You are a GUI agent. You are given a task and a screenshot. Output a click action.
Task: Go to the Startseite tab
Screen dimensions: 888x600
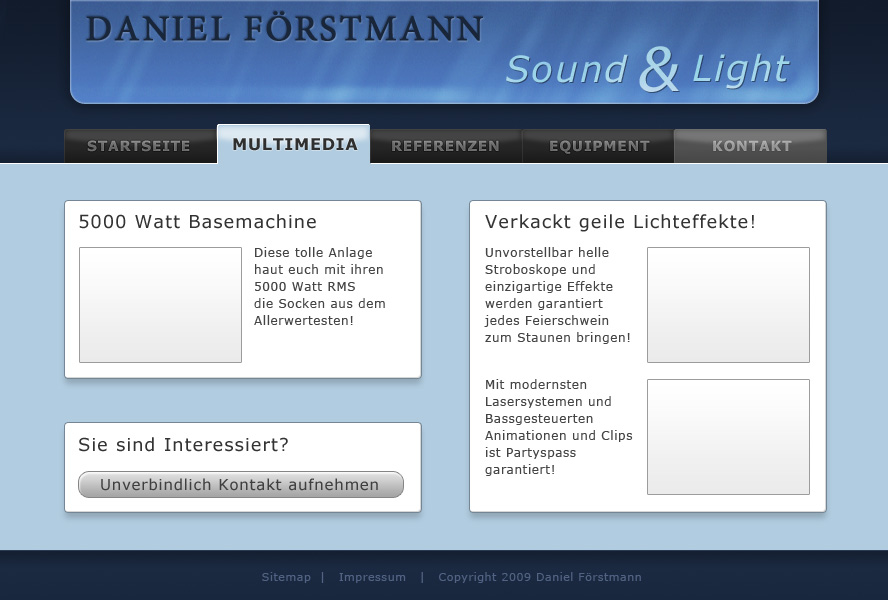[139, 146]
